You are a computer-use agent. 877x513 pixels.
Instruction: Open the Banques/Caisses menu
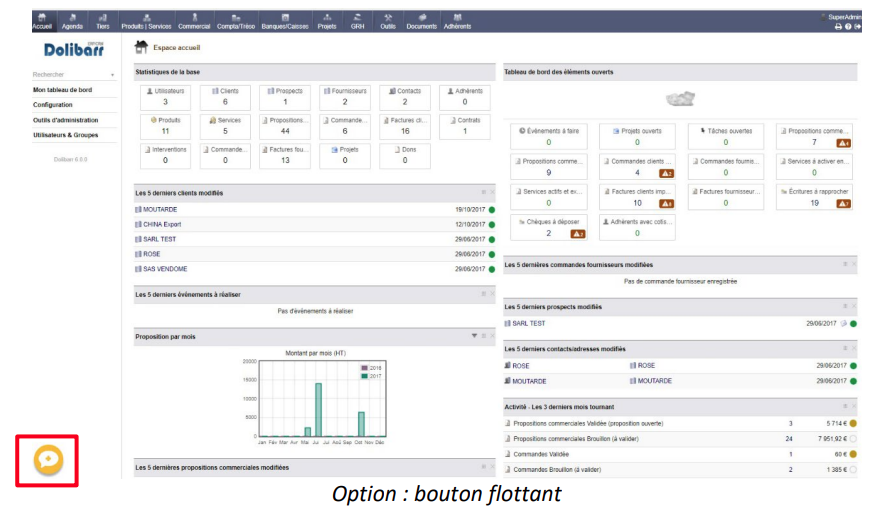[285, 21]
